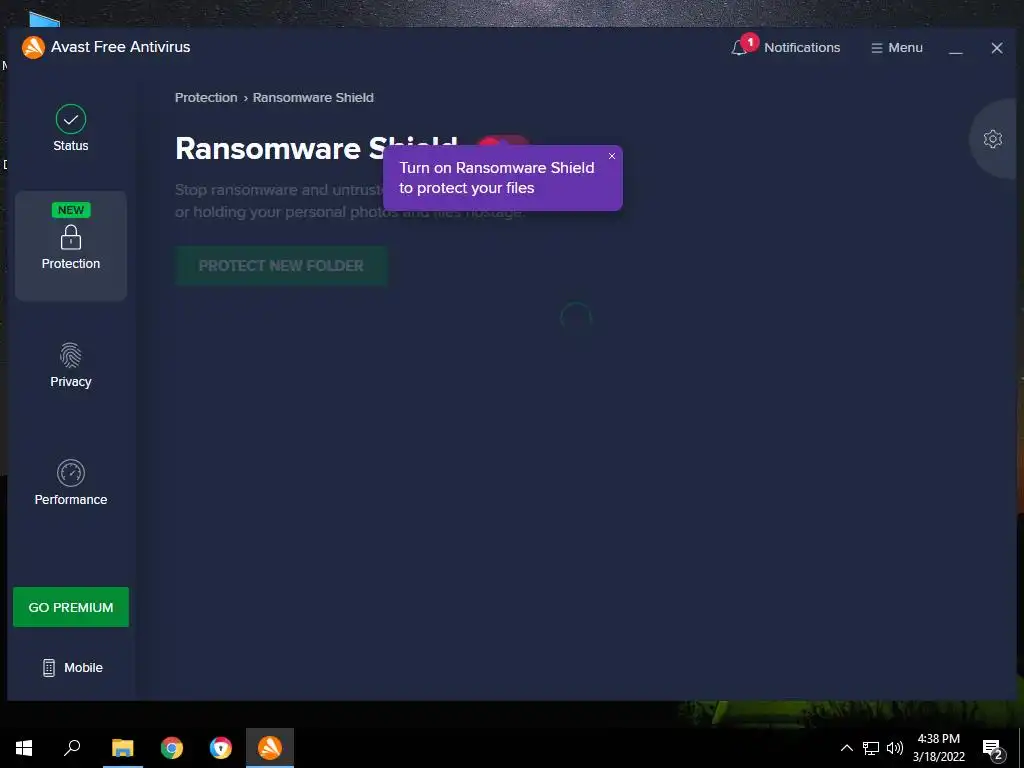The width and height of the screenshot is (1024, 768).
Task: Dismiss the purple tooltip with X
Action: [612, 156]
